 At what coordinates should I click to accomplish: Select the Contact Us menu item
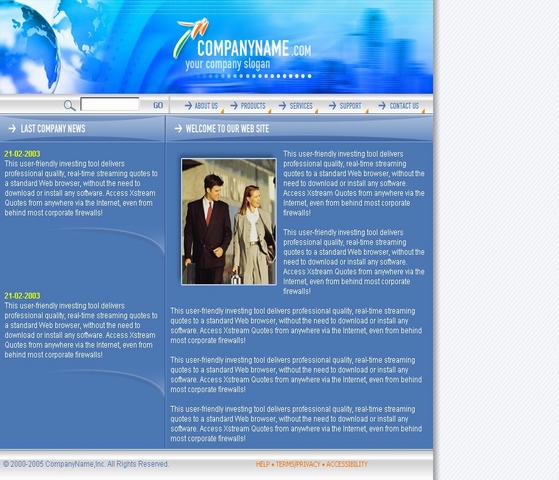[x=404, y=106]
